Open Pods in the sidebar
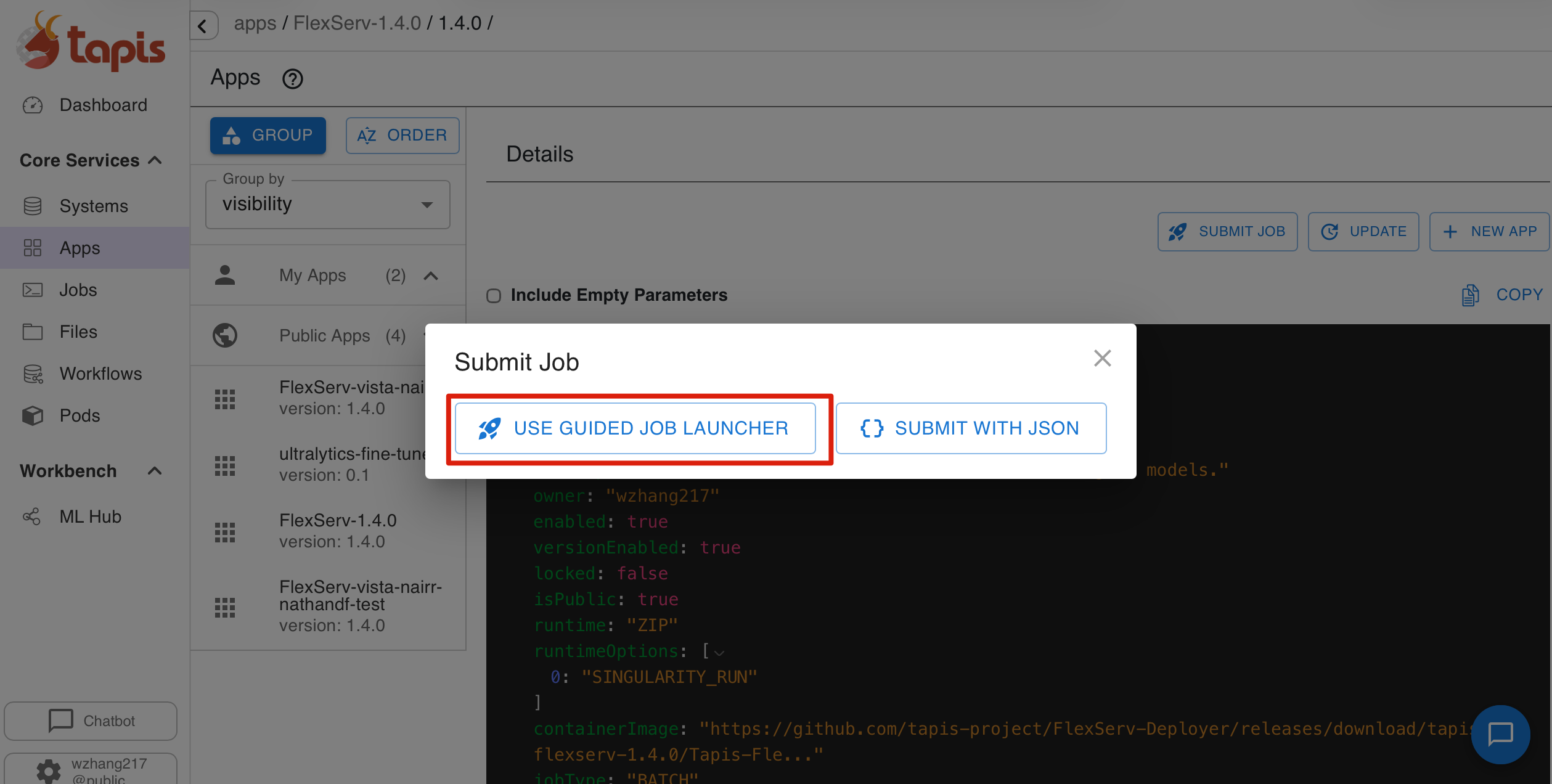Image resolution: width=1552 pixels, height=784 pixels. pyautogui.click(x=94, y=415)
